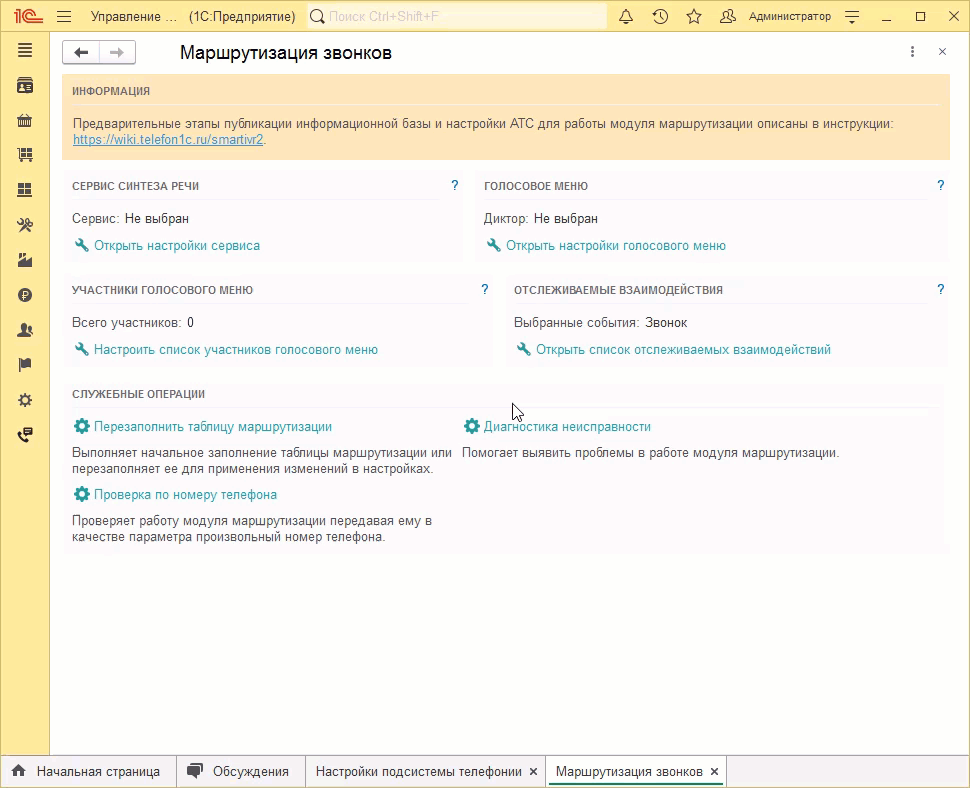This screenshot has width=970, height=788.
Task: Open notifications bell icon in title bar
Action: click(x=626, y=17)
